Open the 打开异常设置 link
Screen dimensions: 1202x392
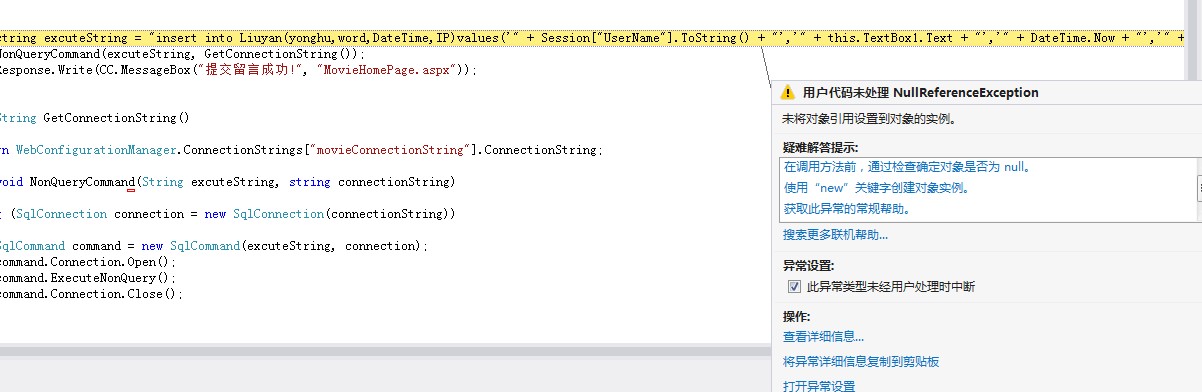point(819,385)
